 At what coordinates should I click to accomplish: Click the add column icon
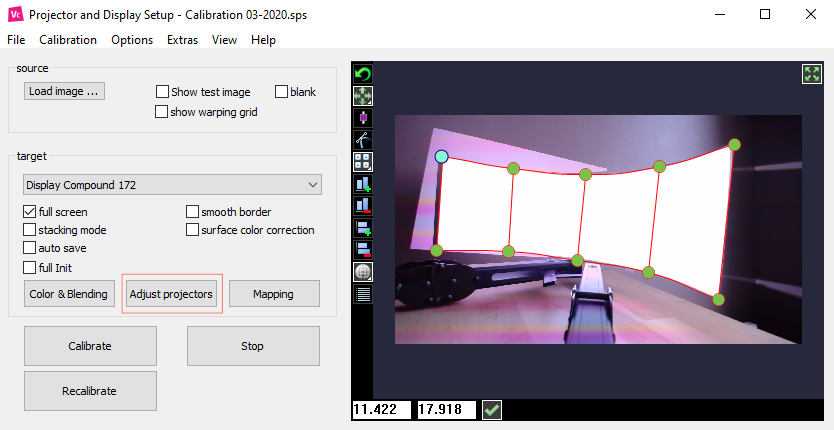(363, 184)
